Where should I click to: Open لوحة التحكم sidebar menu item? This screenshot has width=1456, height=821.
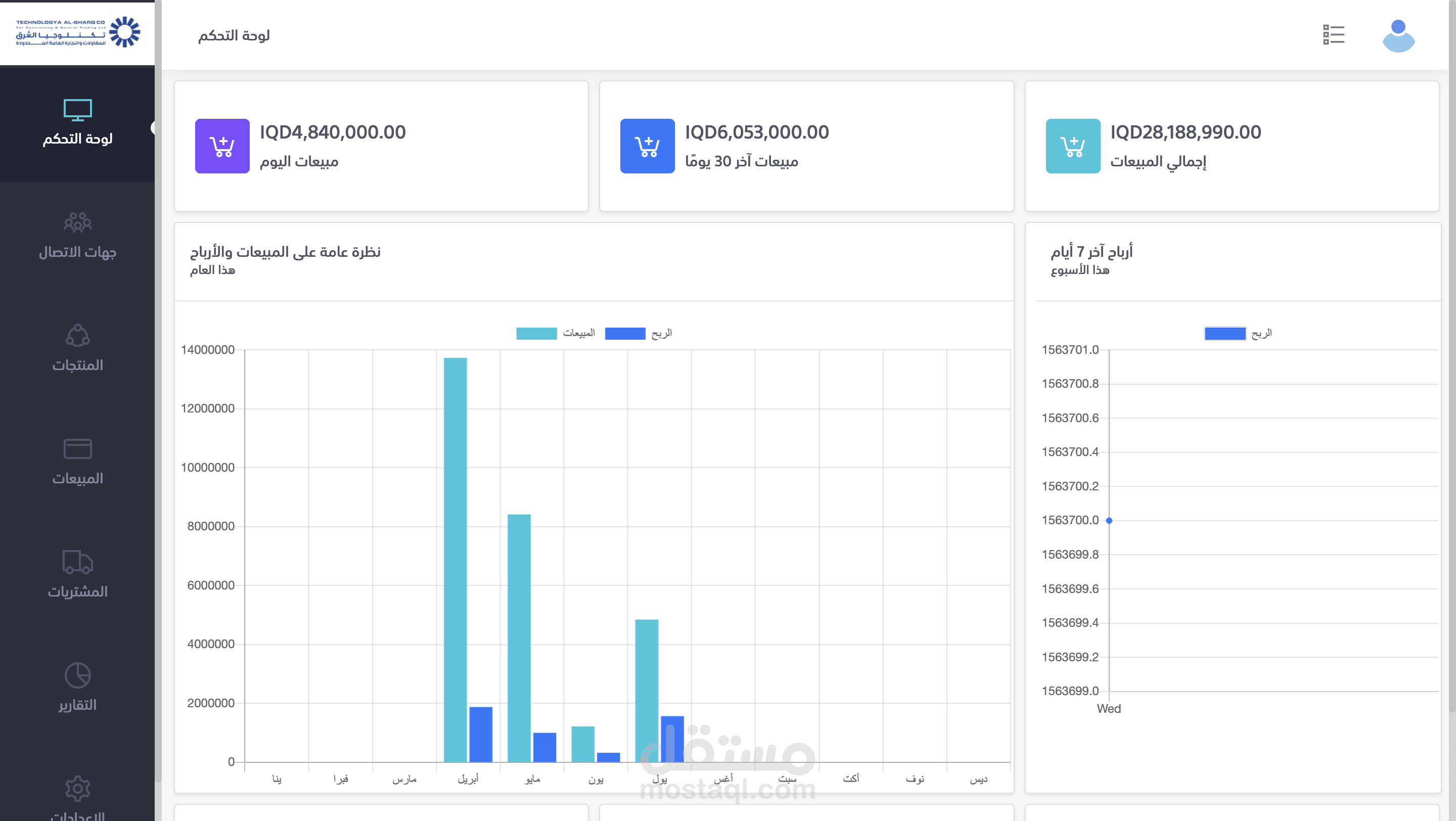77,123
